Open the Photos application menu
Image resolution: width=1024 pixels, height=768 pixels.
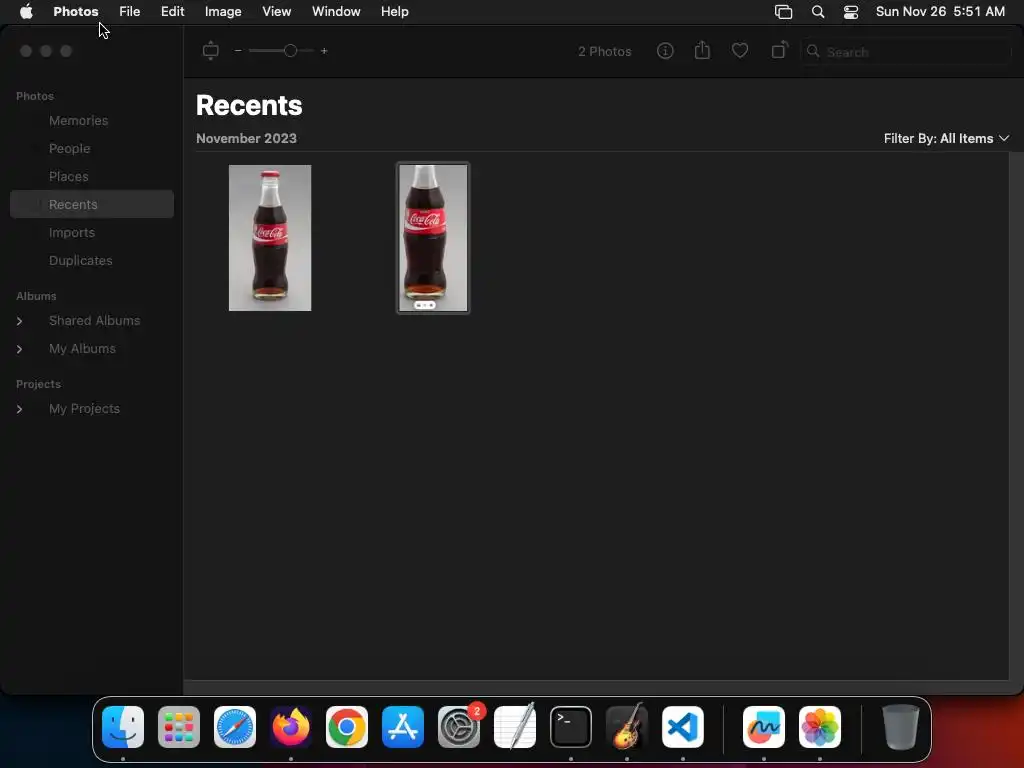[x=76, y=12]
